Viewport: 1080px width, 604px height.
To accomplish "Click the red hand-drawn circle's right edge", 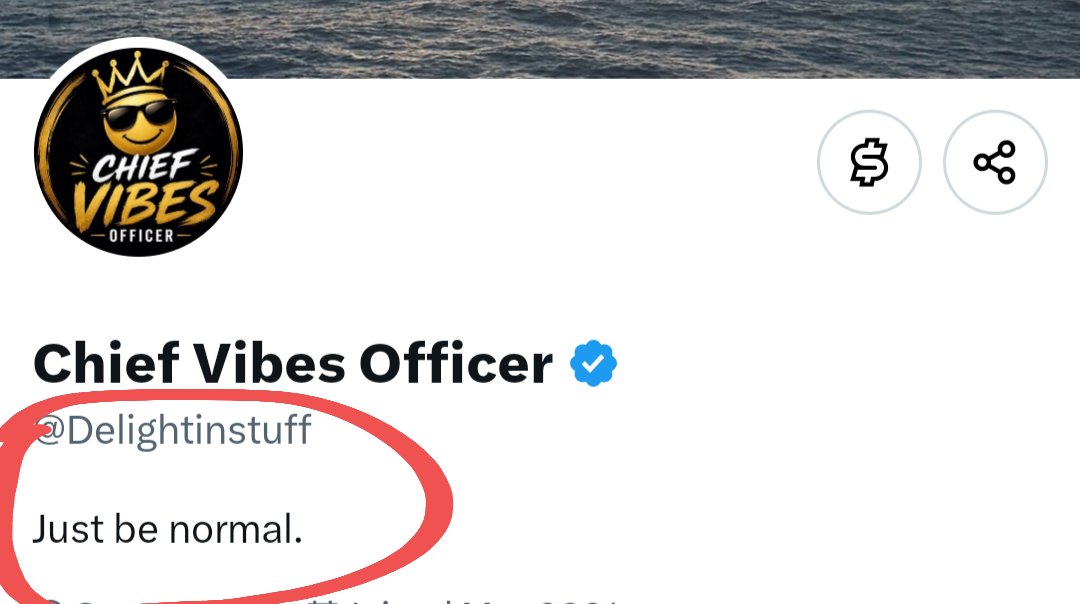I will coord(439,503).
